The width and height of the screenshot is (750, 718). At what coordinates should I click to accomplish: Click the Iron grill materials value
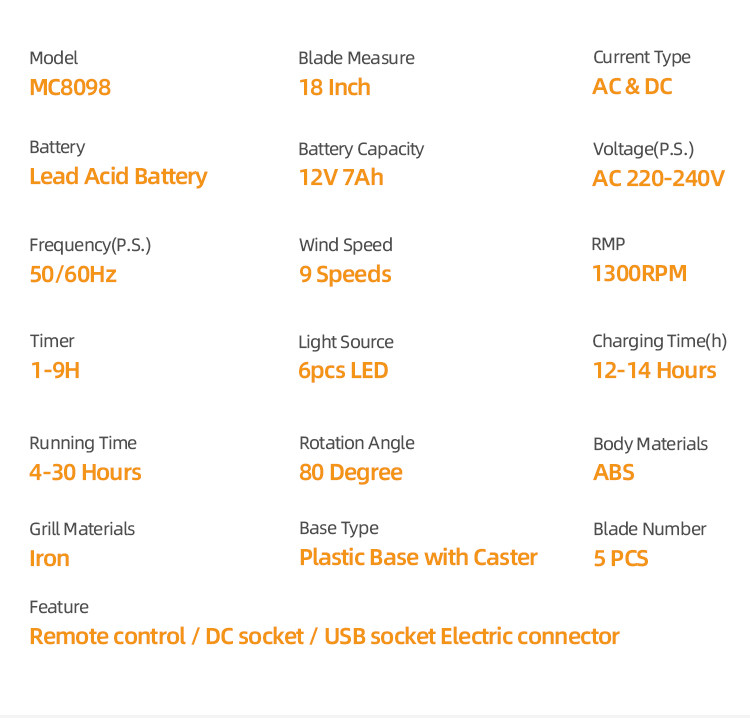[x=49, y=559]
